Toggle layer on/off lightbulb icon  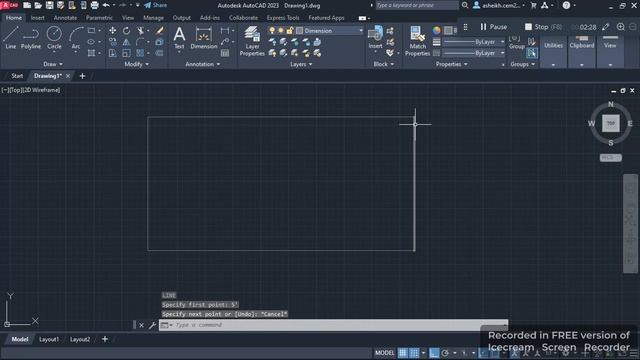click(272, 31)
